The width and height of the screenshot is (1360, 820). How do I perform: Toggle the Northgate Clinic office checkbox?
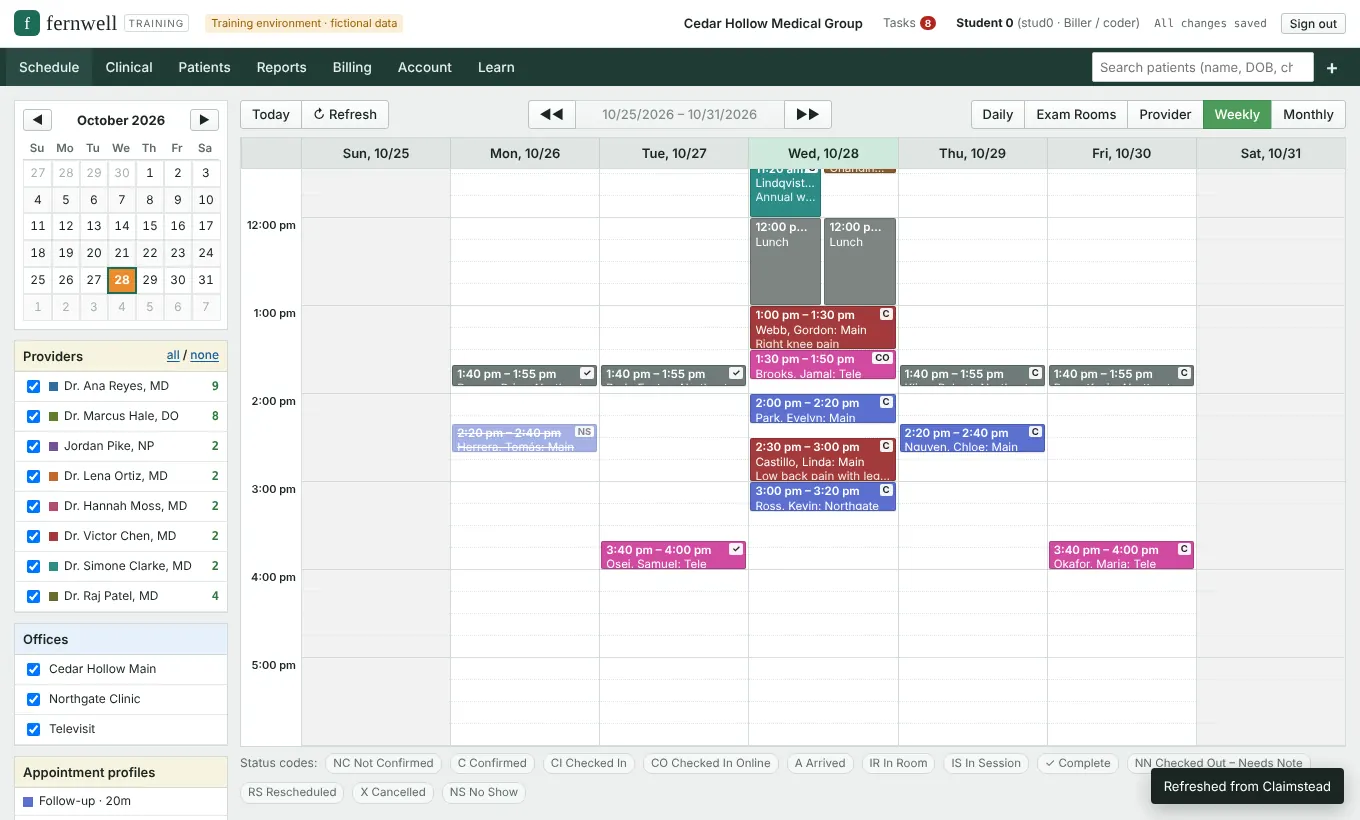click(x=34, y=699)
